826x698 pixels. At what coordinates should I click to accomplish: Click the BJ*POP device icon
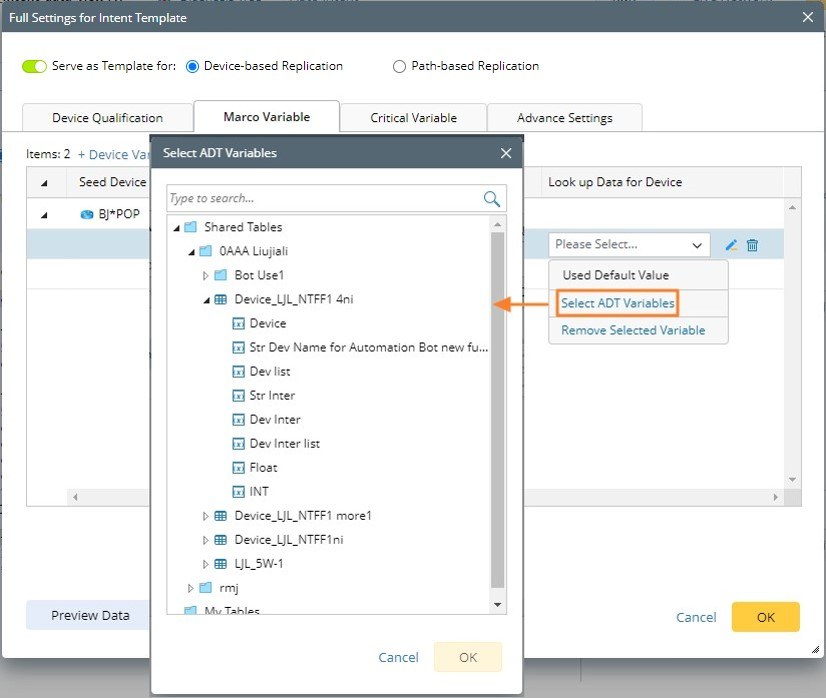click(87, 214)
